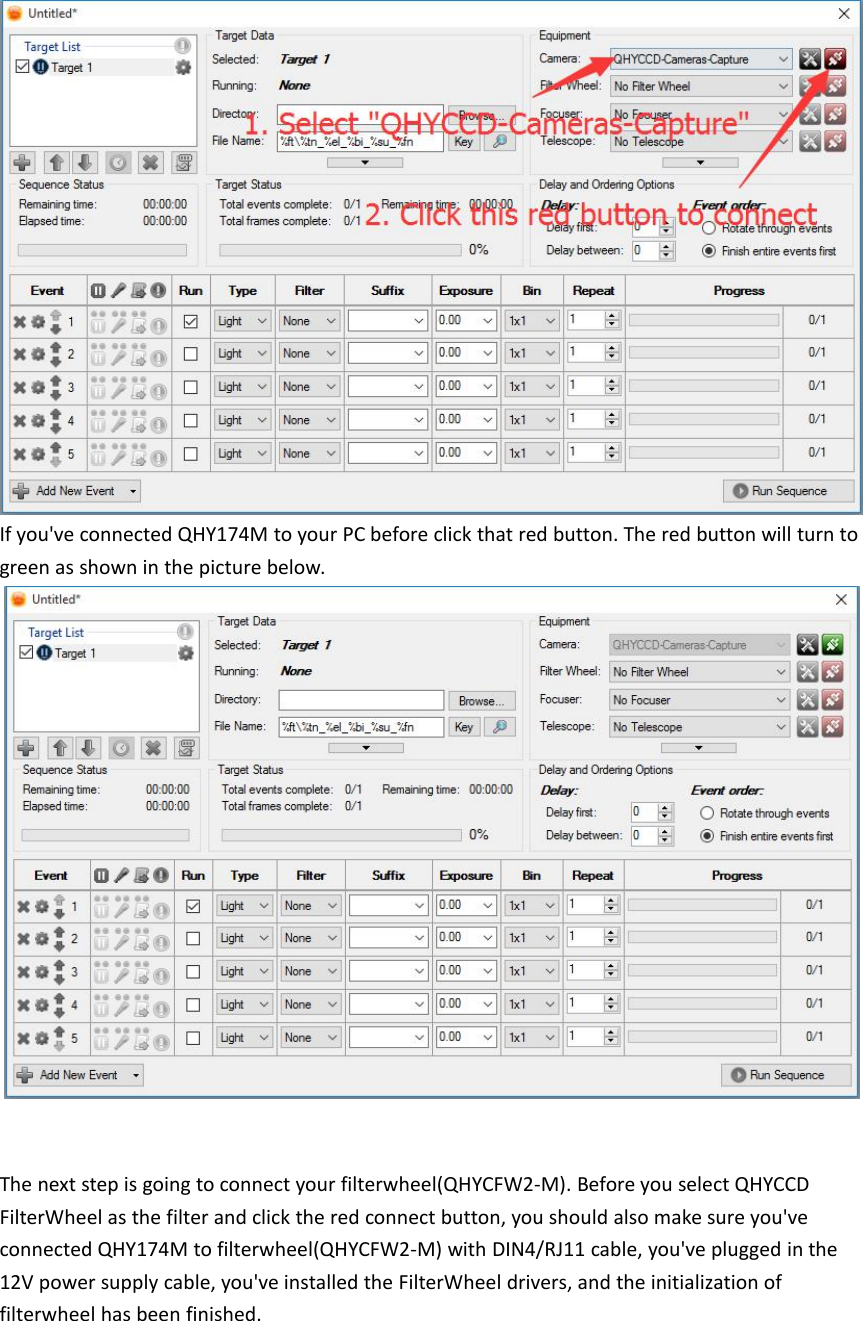Open the camera settings wrench icon
The width and height of the screenshot is (863, 1321).
[x=810, y=59]
